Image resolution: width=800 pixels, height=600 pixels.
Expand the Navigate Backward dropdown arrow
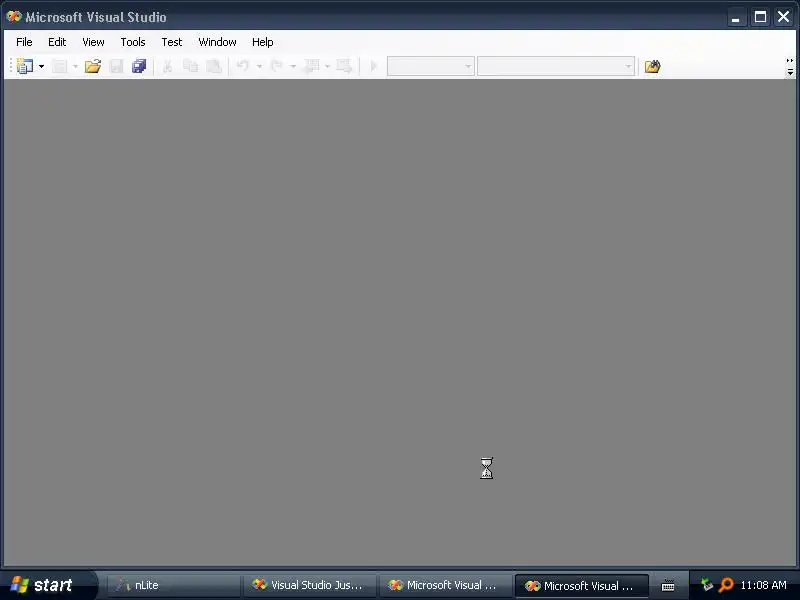(328, 66)
